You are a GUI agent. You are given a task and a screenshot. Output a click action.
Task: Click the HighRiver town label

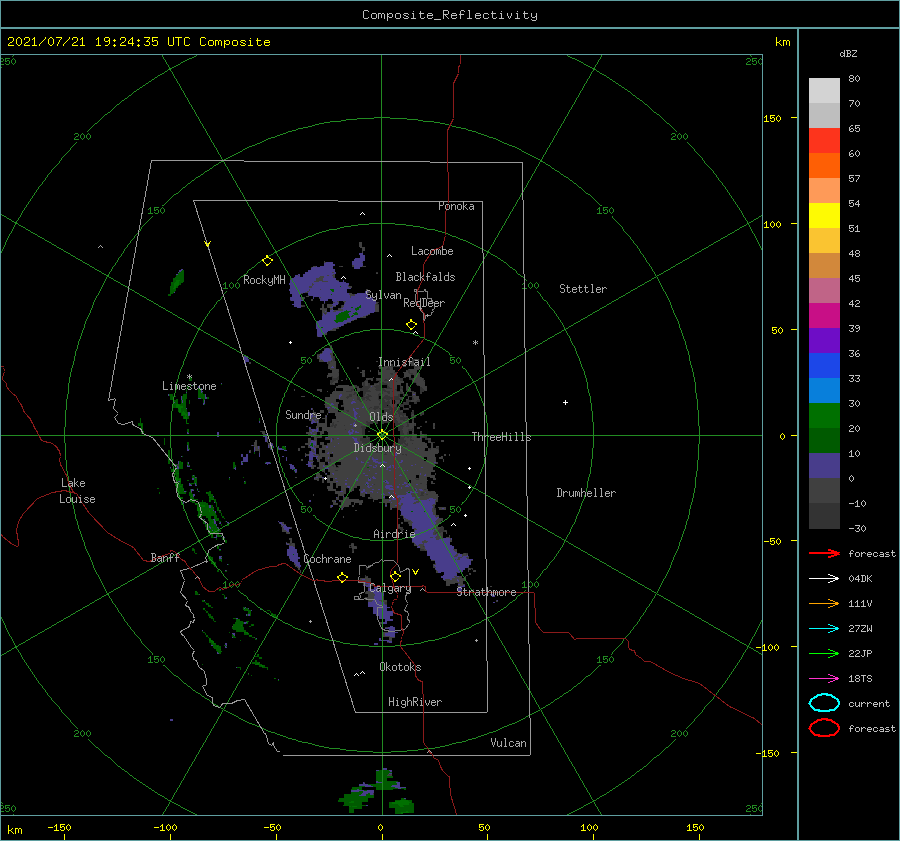(415, 702)
